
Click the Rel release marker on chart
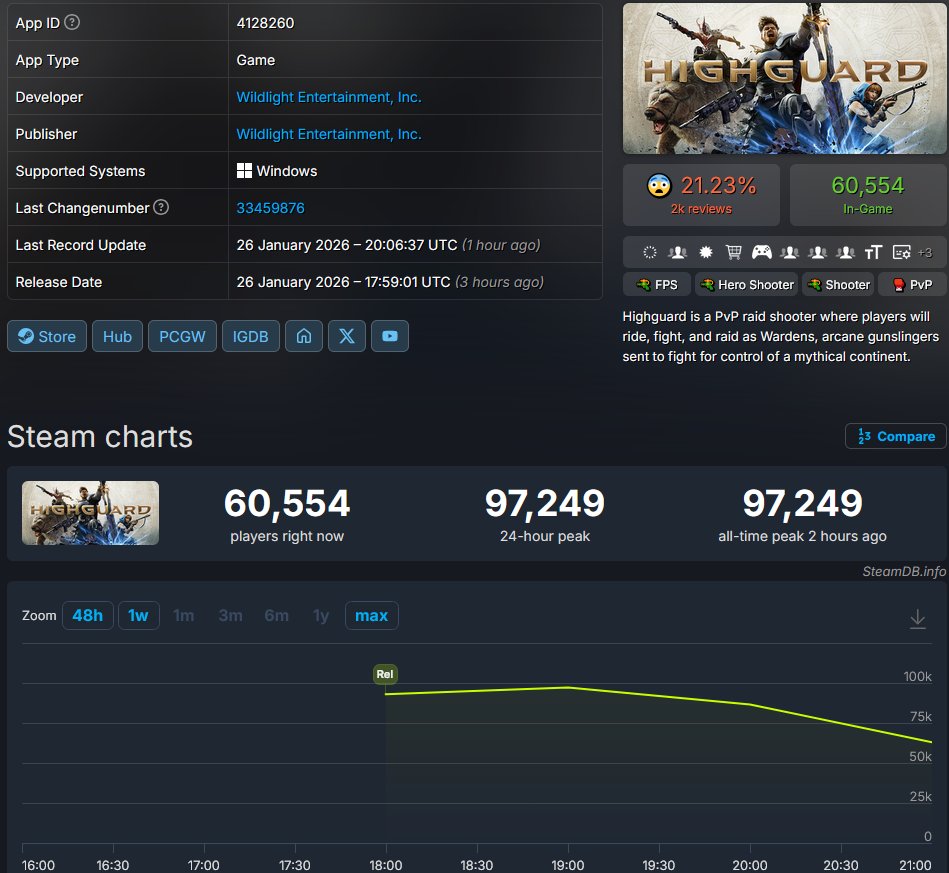[385, 674]
